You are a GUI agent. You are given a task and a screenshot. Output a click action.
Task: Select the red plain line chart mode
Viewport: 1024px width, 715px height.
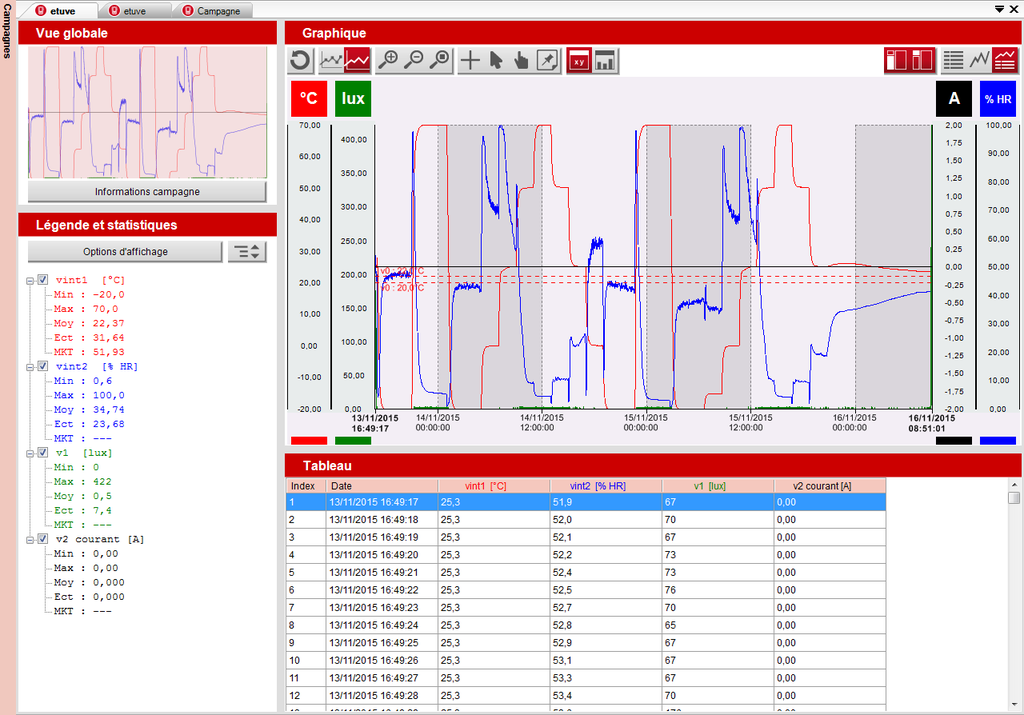click(357, 61)
